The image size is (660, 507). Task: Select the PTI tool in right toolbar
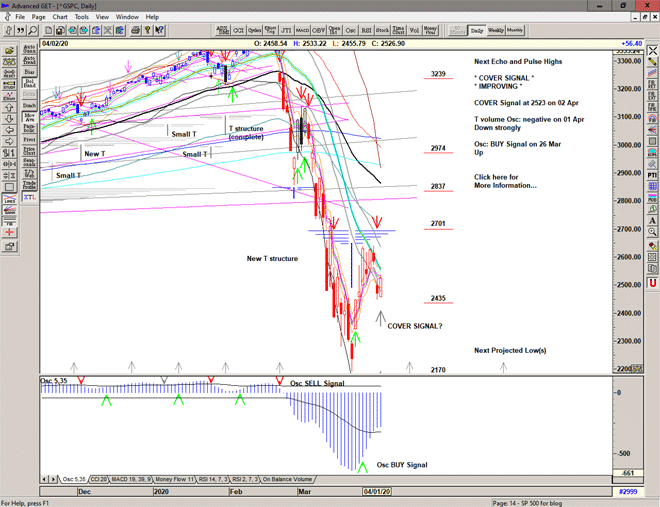[652, 175]
